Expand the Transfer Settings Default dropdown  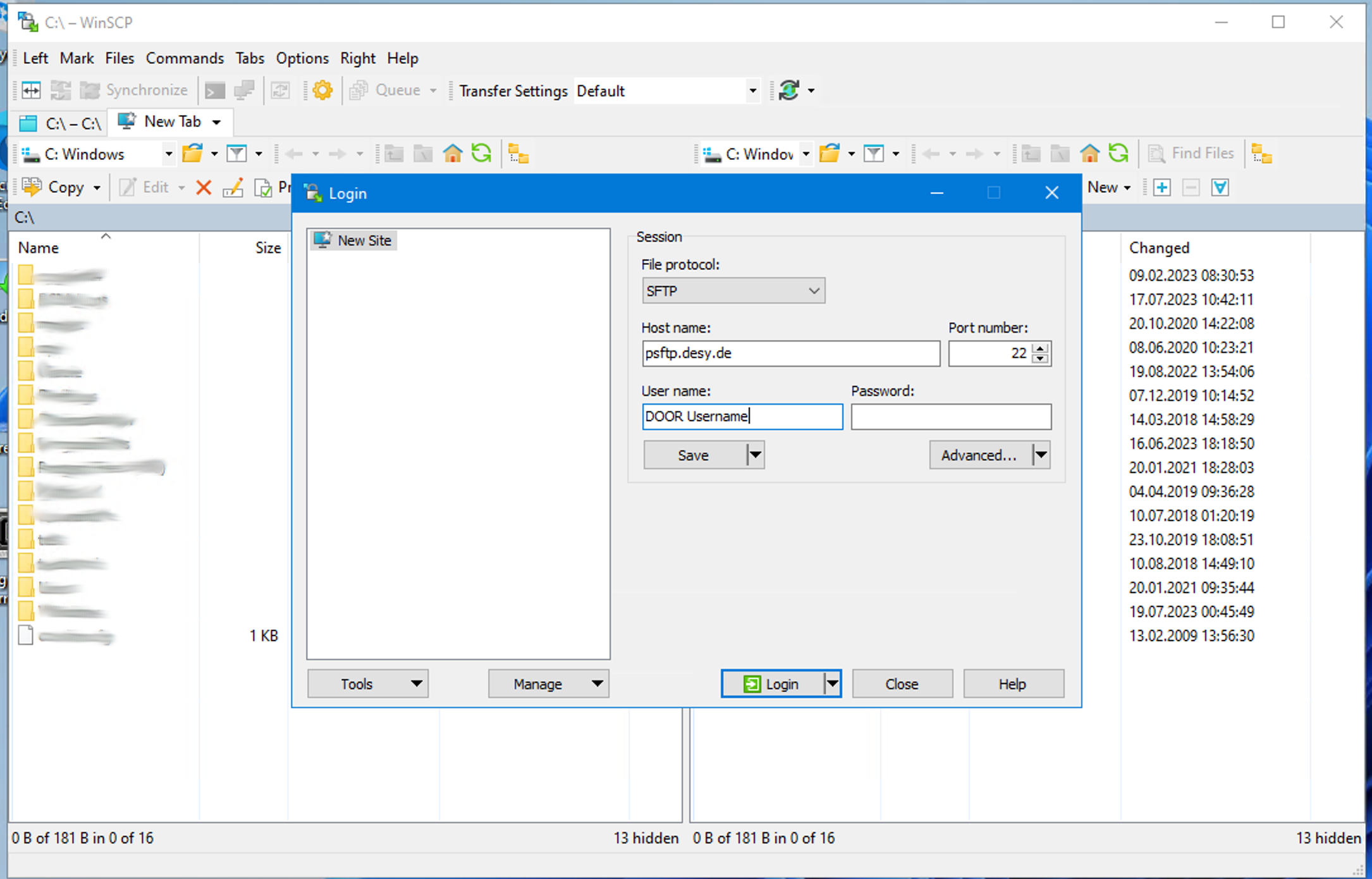(752, 91)
